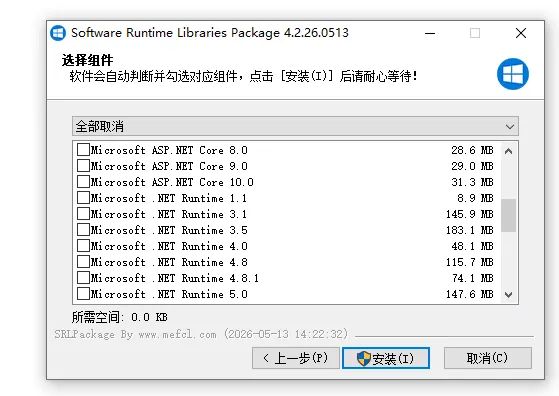The image size is (559, 396).
Task: Enable Microsoft .NET Runtime 1.1 checkbox
Action: point(83,198)
